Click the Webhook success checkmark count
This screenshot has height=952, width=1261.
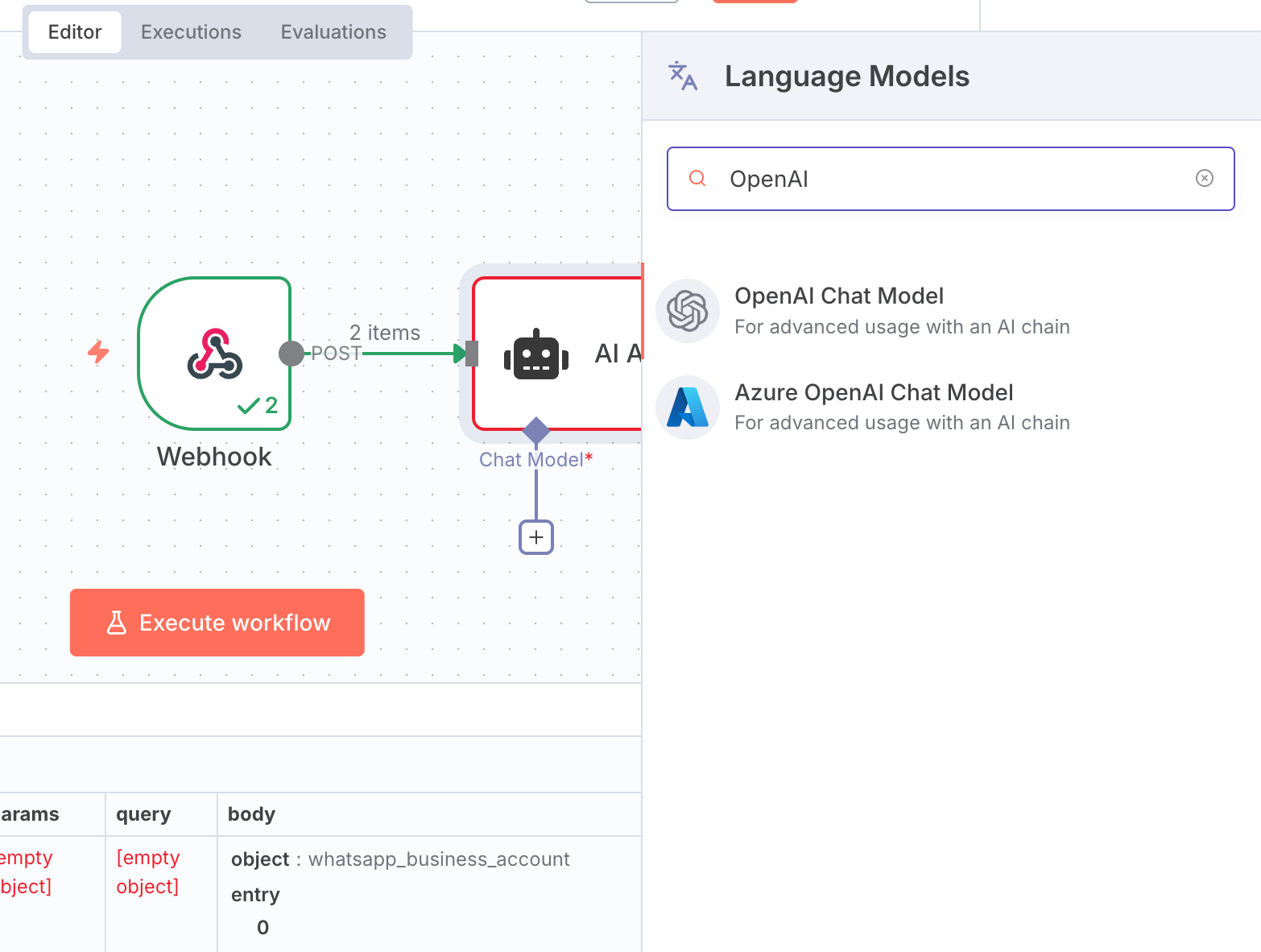(258, 405)
